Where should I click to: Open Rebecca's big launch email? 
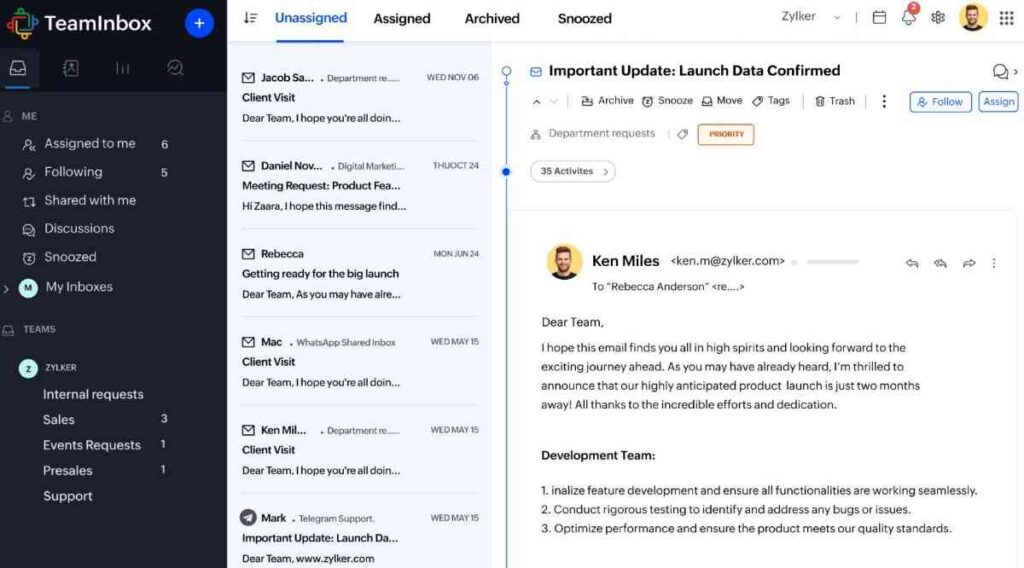[360, 274]
